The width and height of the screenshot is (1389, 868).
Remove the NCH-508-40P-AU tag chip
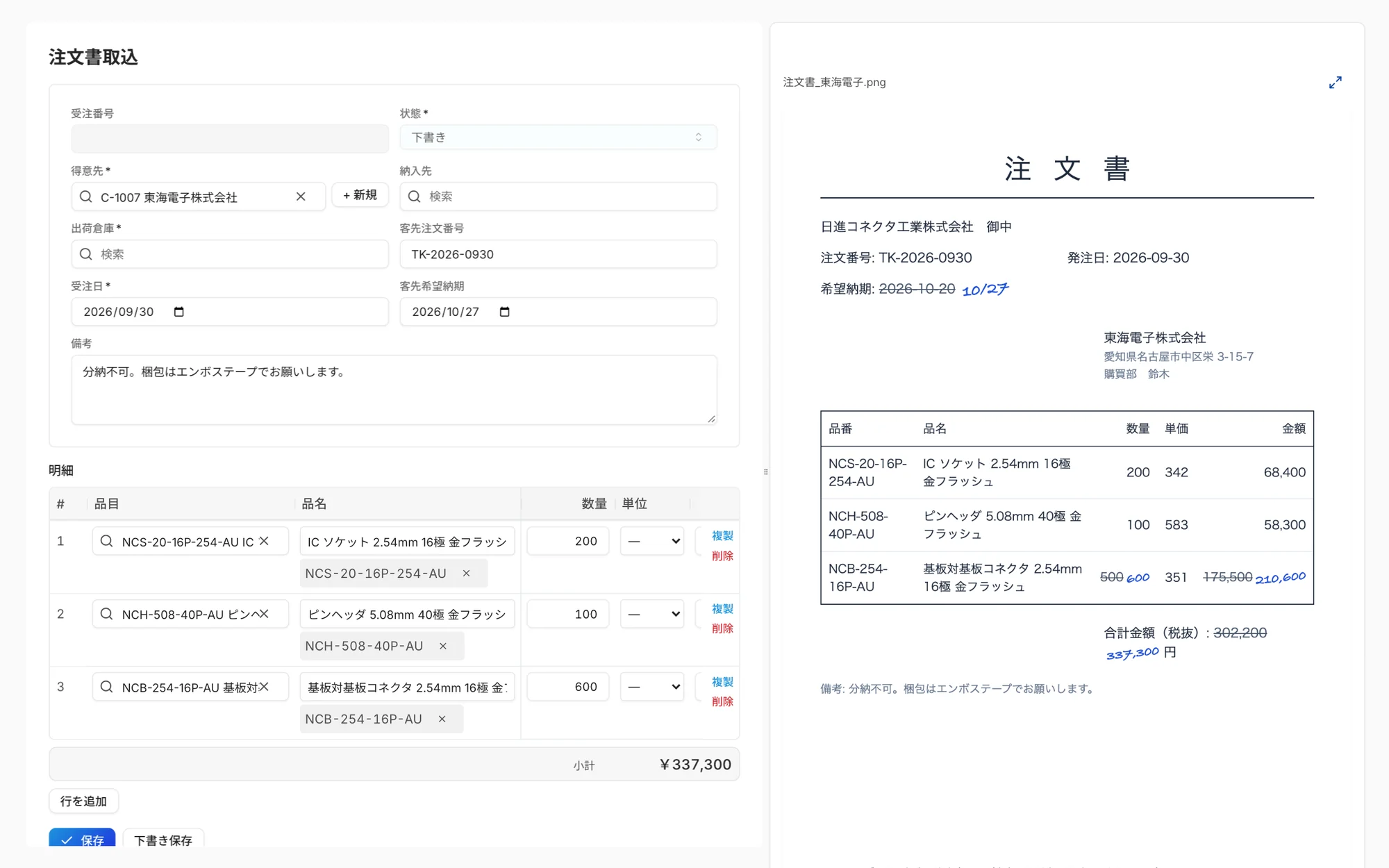(x=443, y=646)
